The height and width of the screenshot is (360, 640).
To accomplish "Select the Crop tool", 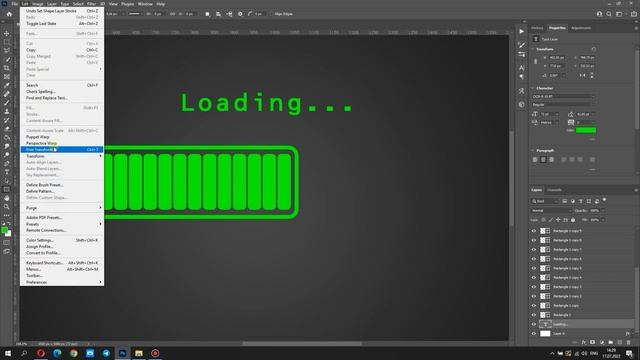I will (x=7, y=68).
